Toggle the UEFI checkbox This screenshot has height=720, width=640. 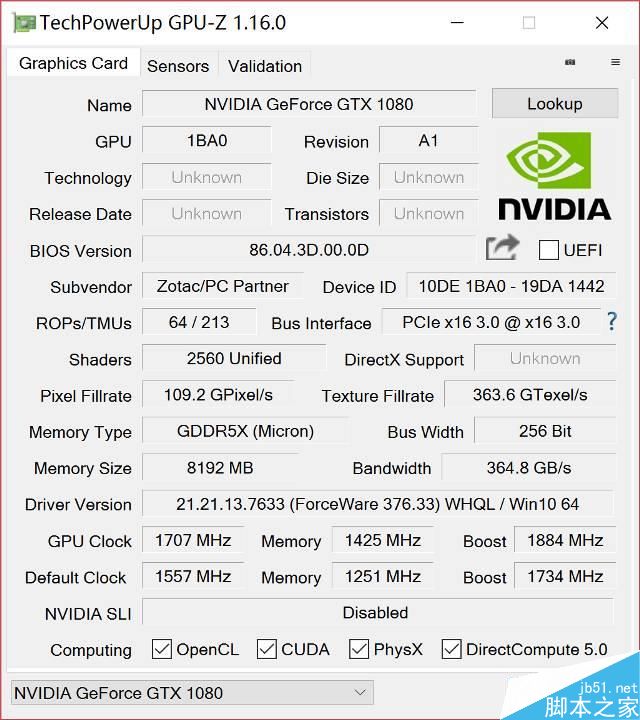(x=548, y=249)
